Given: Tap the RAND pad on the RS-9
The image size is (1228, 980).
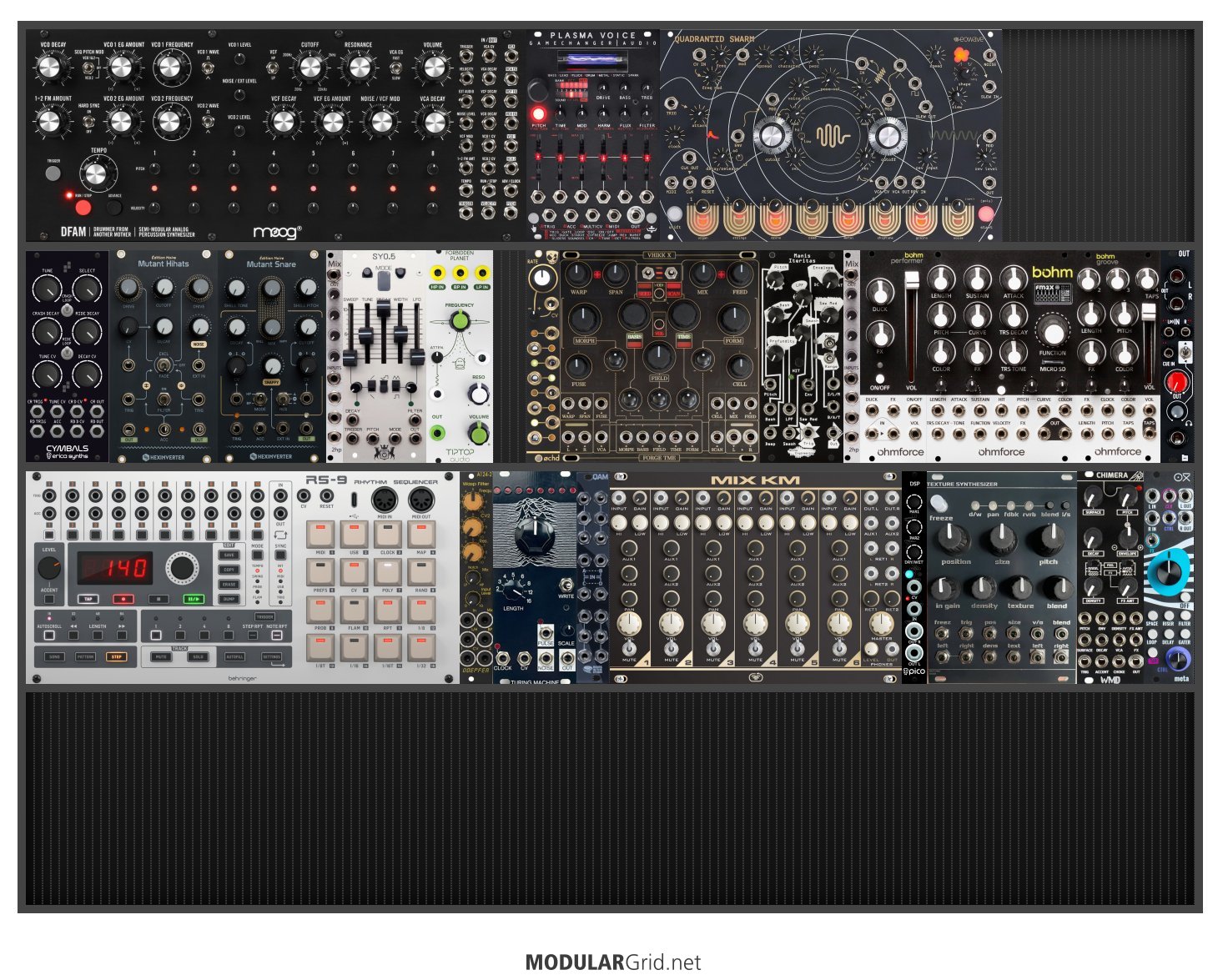Looking at the screenshot, I should click(422, 573).
